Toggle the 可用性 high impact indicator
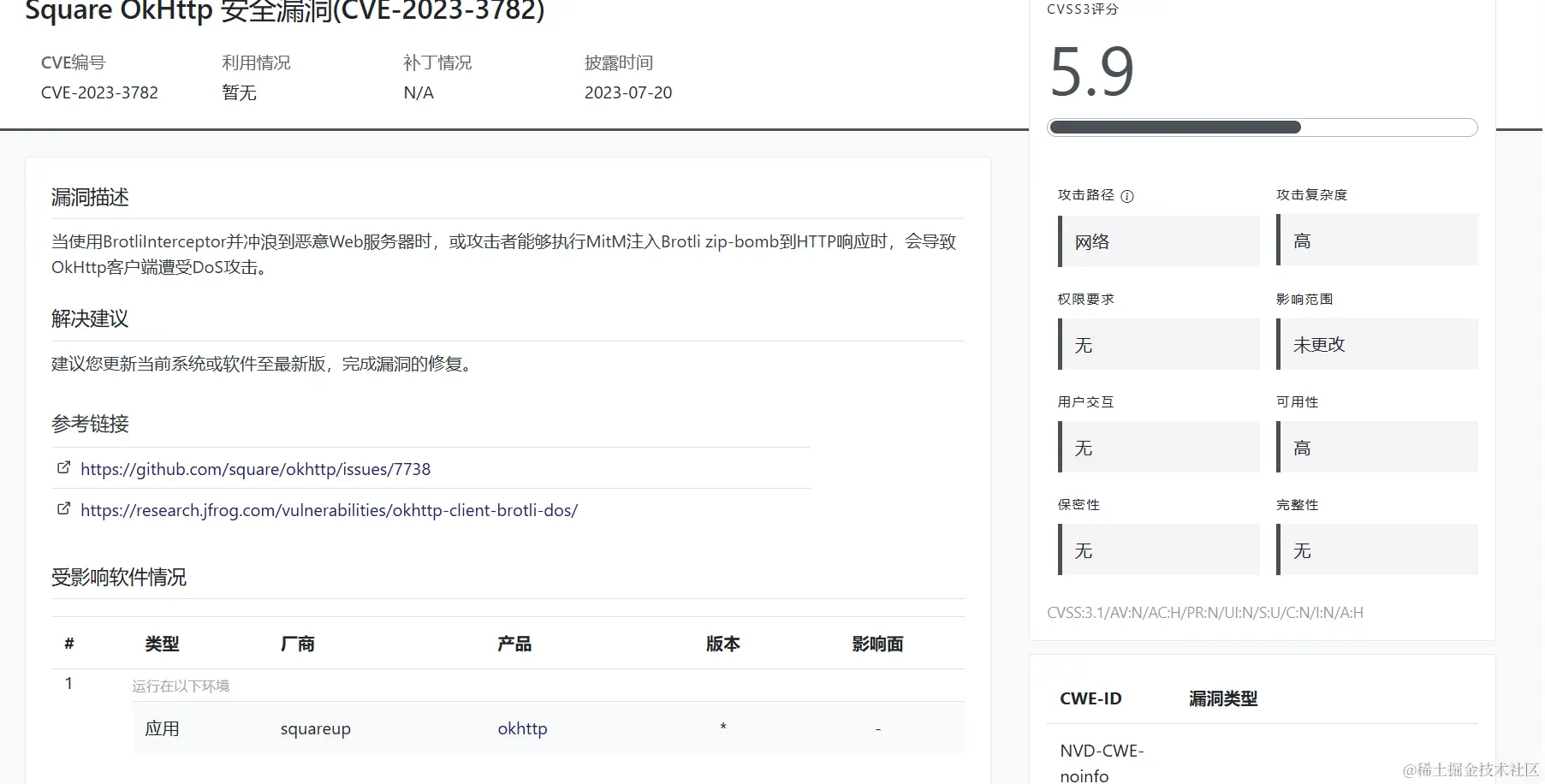This screenshot has width=1545, height=784. [1376, 447]
